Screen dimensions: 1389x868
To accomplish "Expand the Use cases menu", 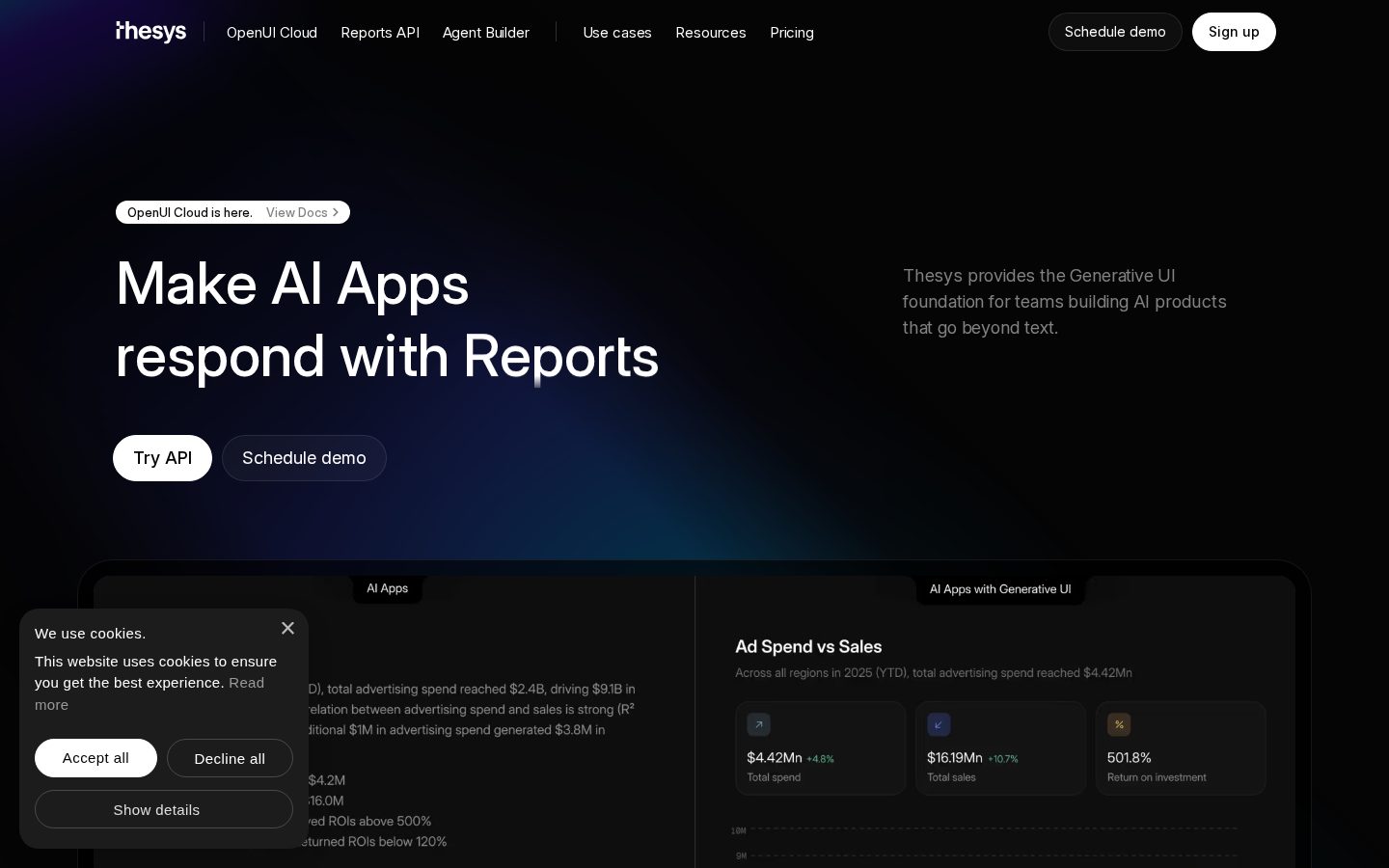I will coord(617,33).
